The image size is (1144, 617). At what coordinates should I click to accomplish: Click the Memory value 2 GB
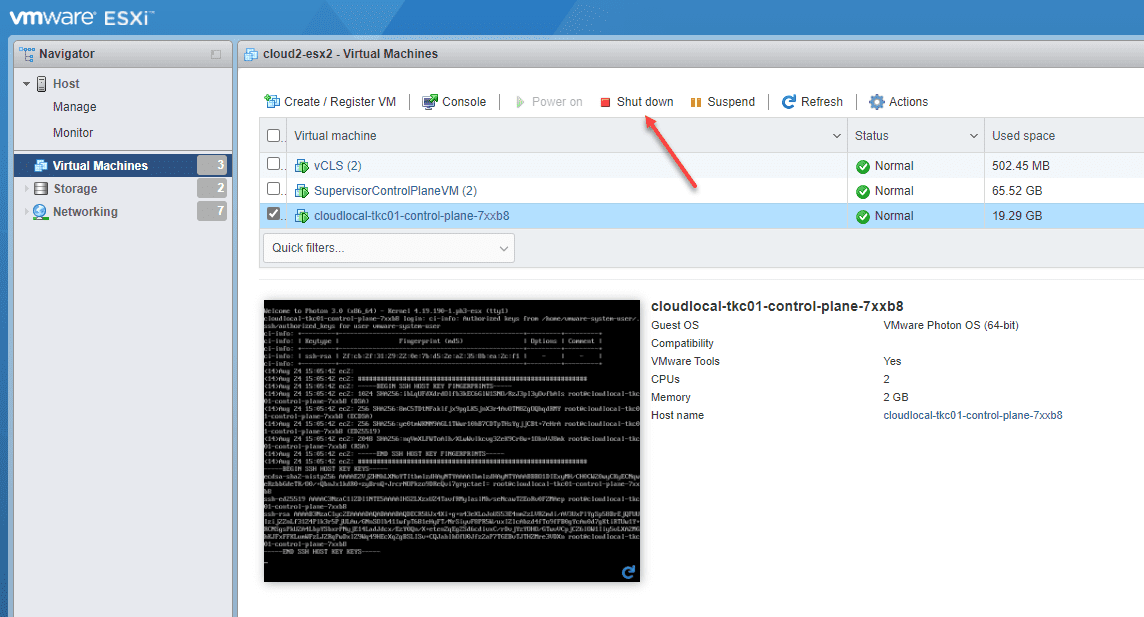tap(895, 397)
